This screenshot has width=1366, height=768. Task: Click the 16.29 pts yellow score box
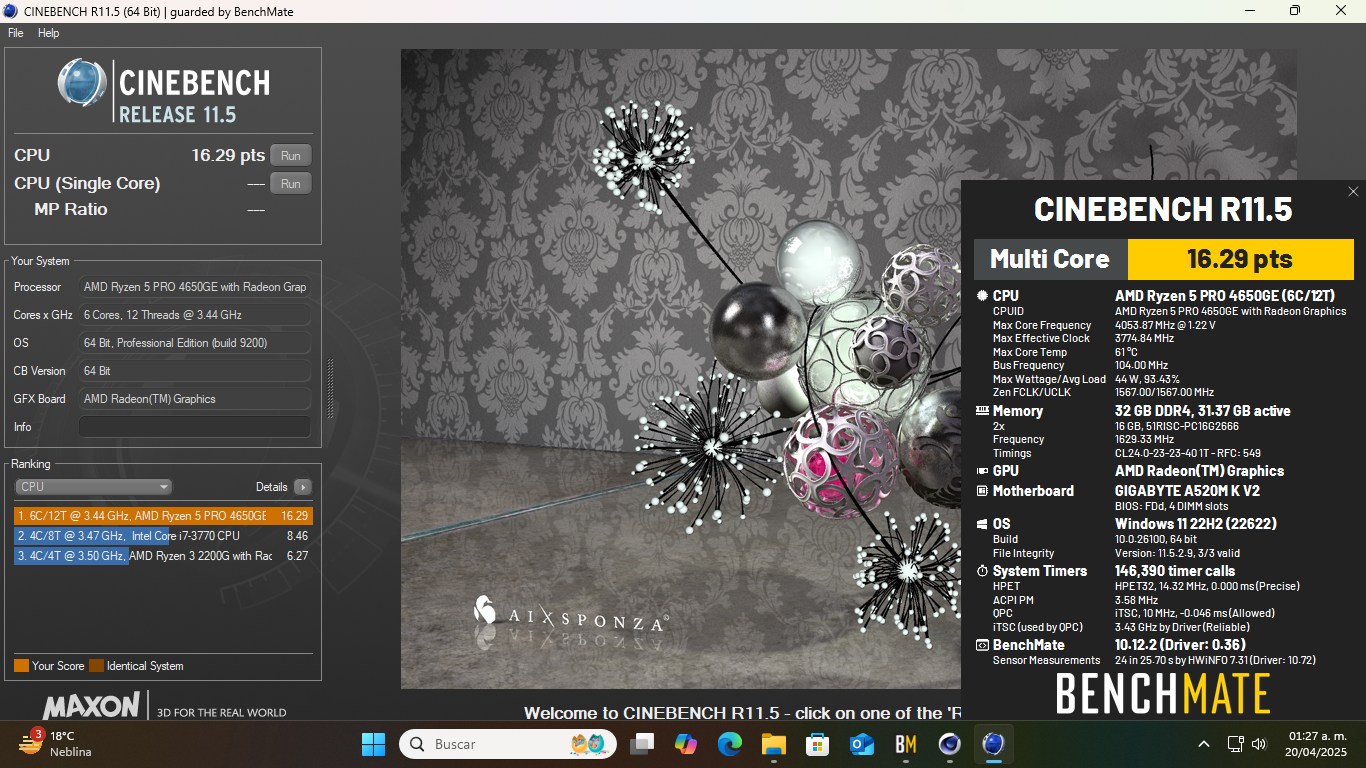(x=1240, y=259)
